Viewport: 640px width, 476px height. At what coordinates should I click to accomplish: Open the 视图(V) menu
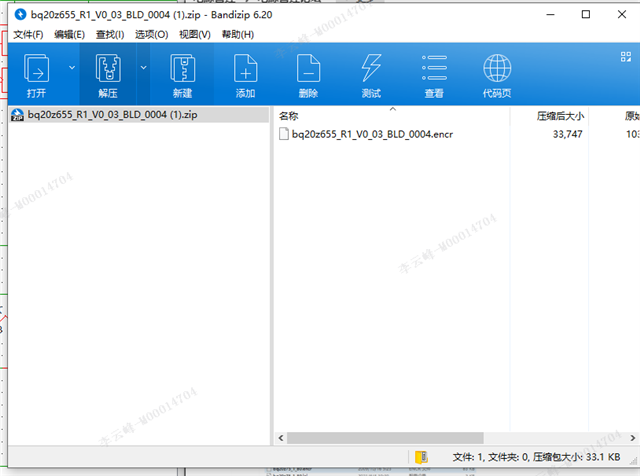[195, 35]
